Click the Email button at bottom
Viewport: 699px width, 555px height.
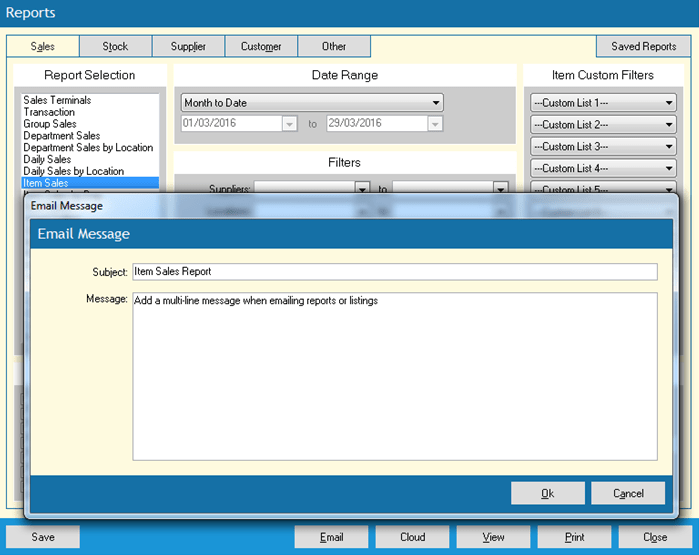coord(331,537)
